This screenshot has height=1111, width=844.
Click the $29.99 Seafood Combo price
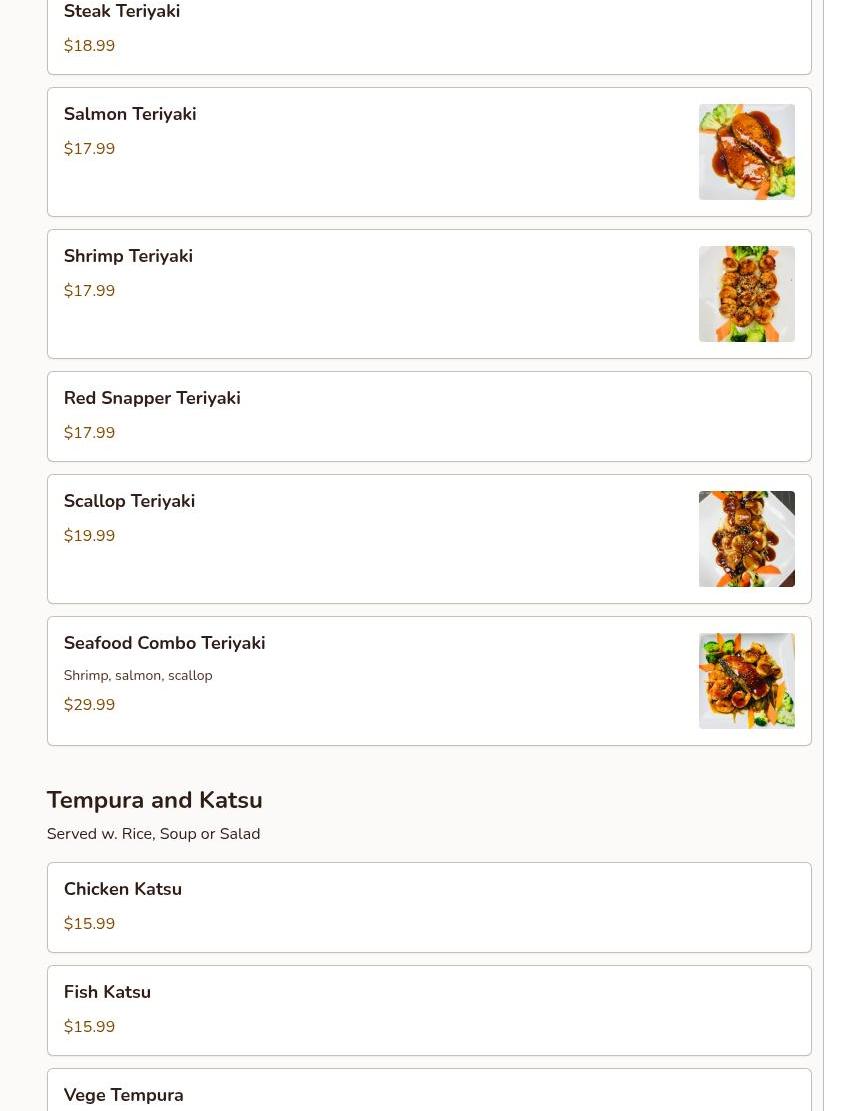pyautogui.click(x=89, y=704)
